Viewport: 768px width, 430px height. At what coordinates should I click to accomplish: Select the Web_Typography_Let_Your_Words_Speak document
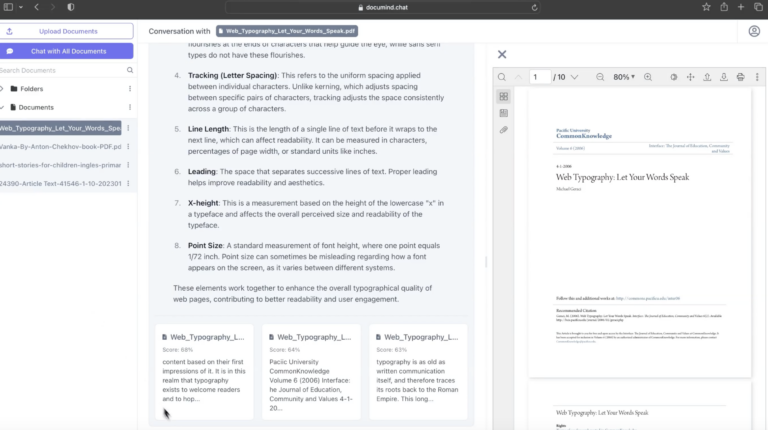coord(60,128)
